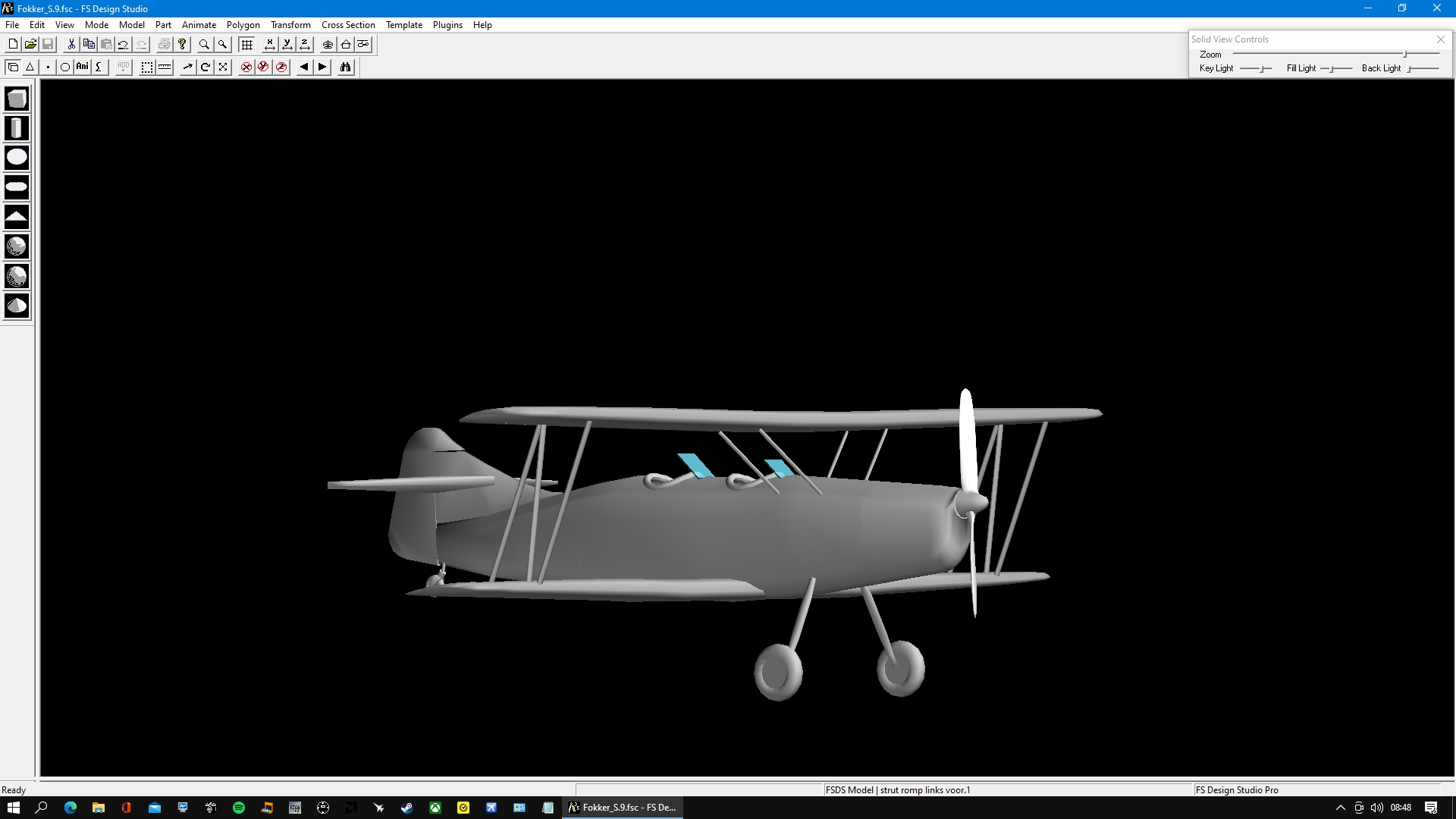The height and width of the screenshot is (819, 1456).
Task: Open the Polygon menu
Action: (x=243, y=25)
